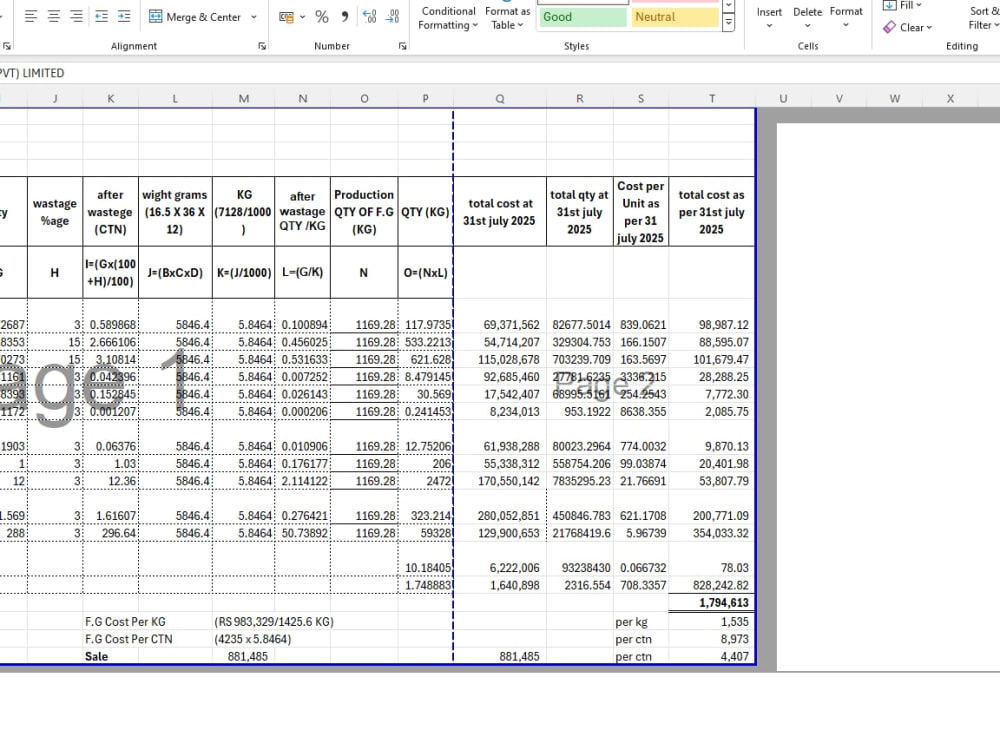This screenshot has height=750, width=1000.
Task: Apply the Good cell style
Action: [x=582, y=17]
